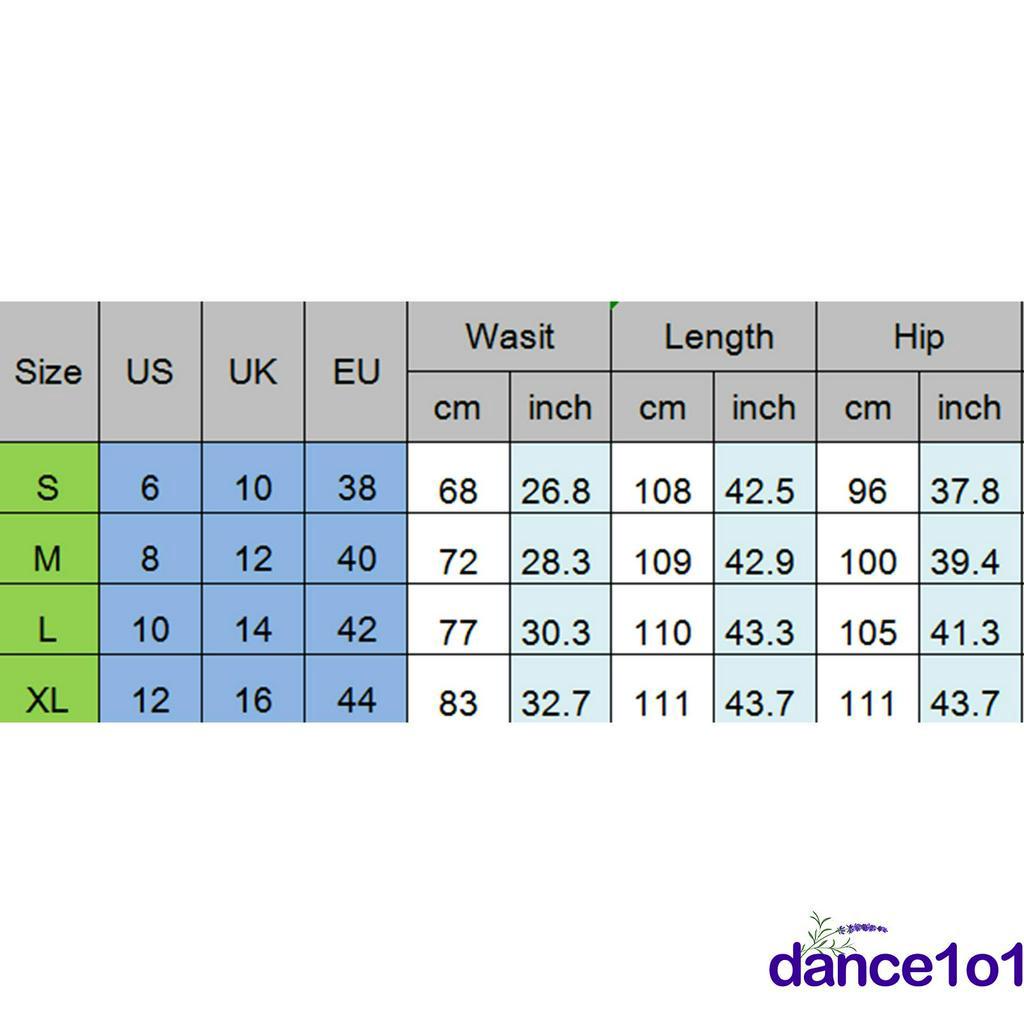Click the Size column header
Screen dimensions: 1024x1024
tap(48, 372)
